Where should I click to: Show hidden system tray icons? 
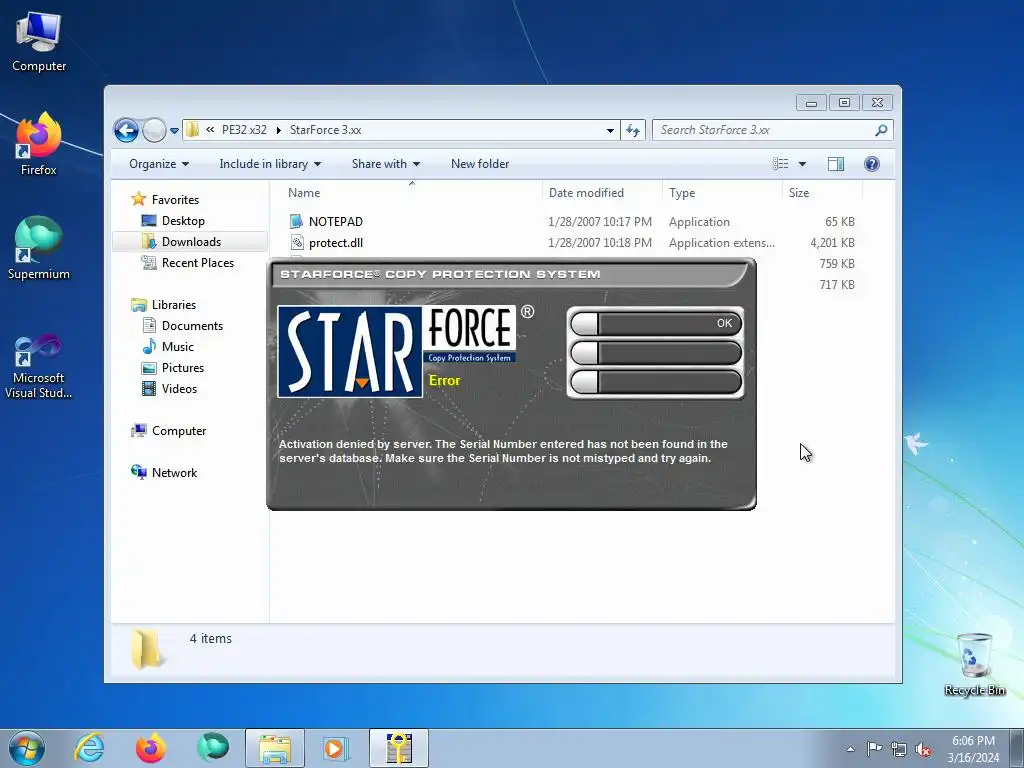850,749
